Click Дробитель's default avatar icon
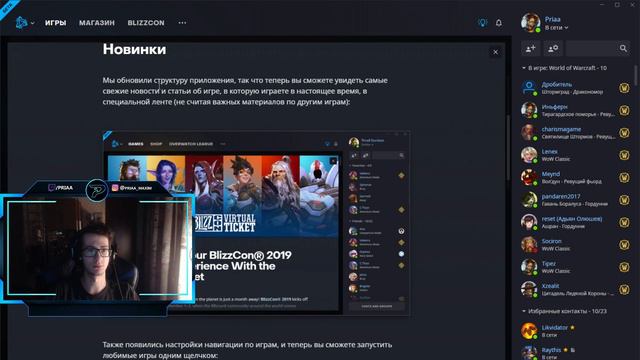Viewport: 640px width, 360px height. point(529,87)
